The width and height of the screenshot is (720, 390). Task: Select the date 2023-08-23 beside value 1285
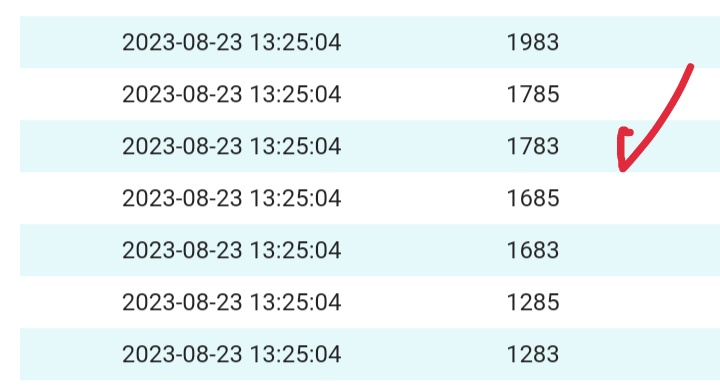point(182,302)
